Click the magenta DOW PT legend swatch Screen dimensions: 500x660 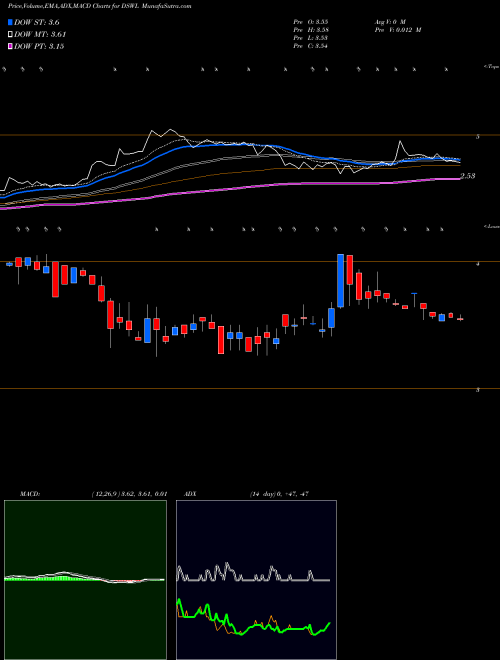tap(11, 46)
